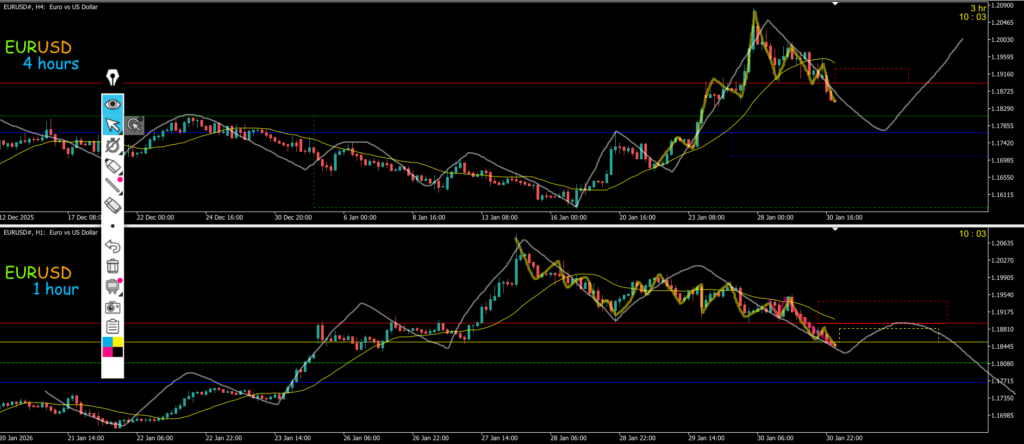Click the trash bin to clear drawings
1024x444 pixels.
pyautogui.click(x=113, y=266)
